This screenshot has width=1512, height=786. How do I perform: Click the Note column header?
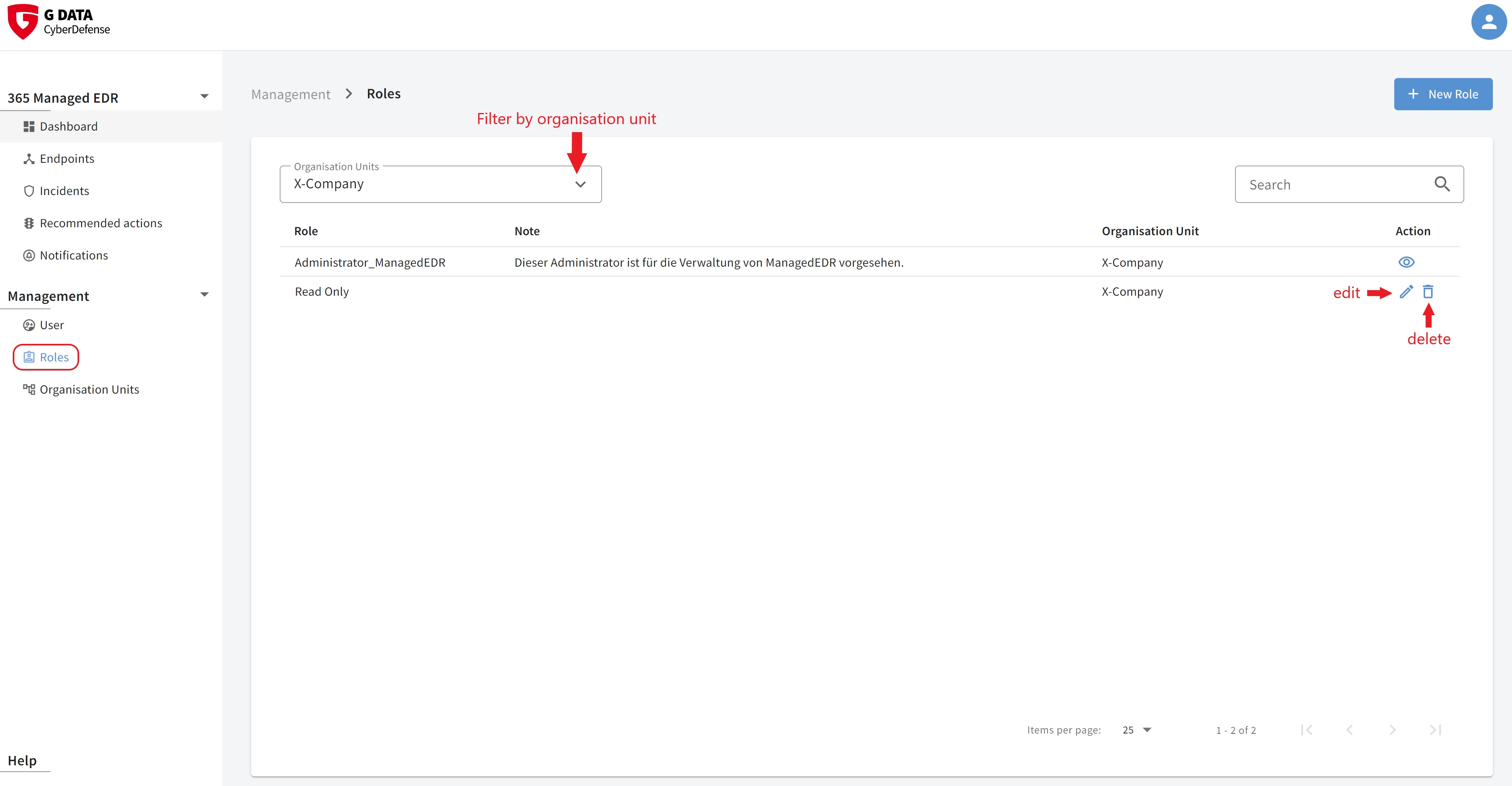(x=527, y=231)
